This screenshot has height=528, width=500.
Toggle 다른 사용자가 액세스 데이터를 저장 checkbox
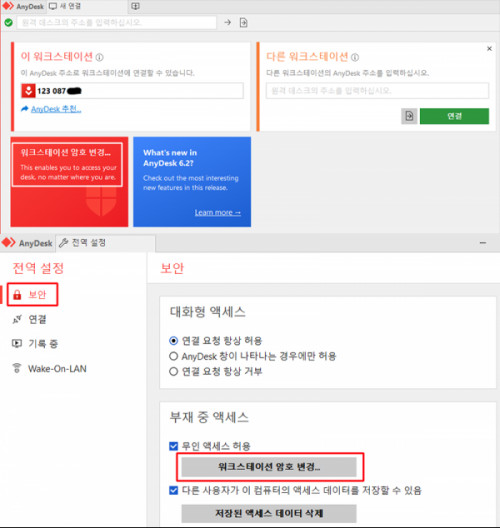pos(173,490)
